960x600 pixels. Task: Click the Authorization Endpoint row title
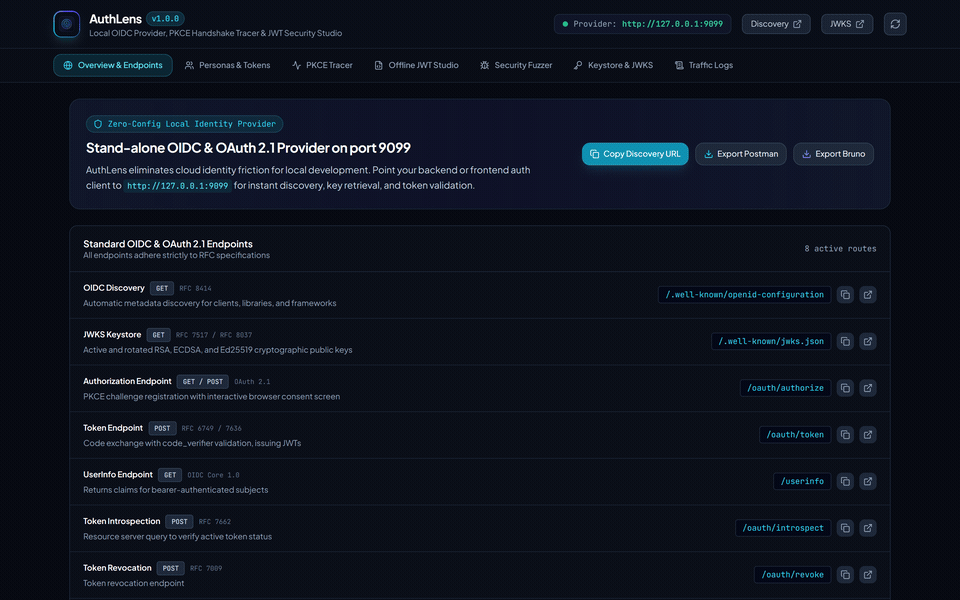[127, 381]
